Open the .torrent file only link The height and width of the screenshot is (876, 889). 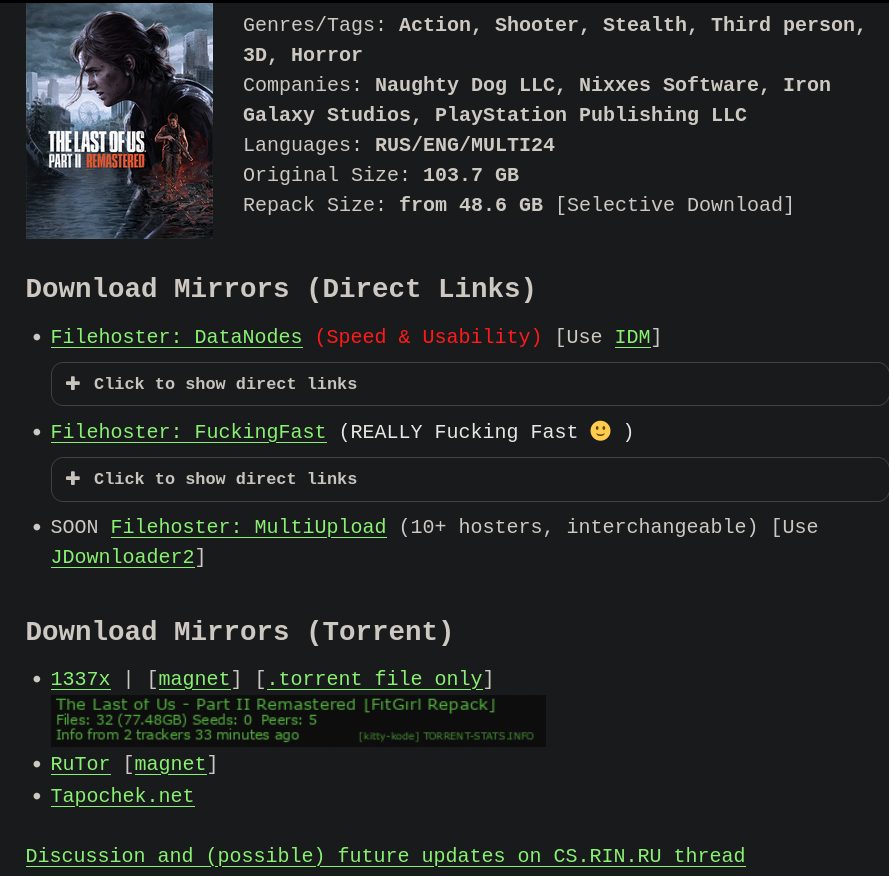click(x=374, y=679)
